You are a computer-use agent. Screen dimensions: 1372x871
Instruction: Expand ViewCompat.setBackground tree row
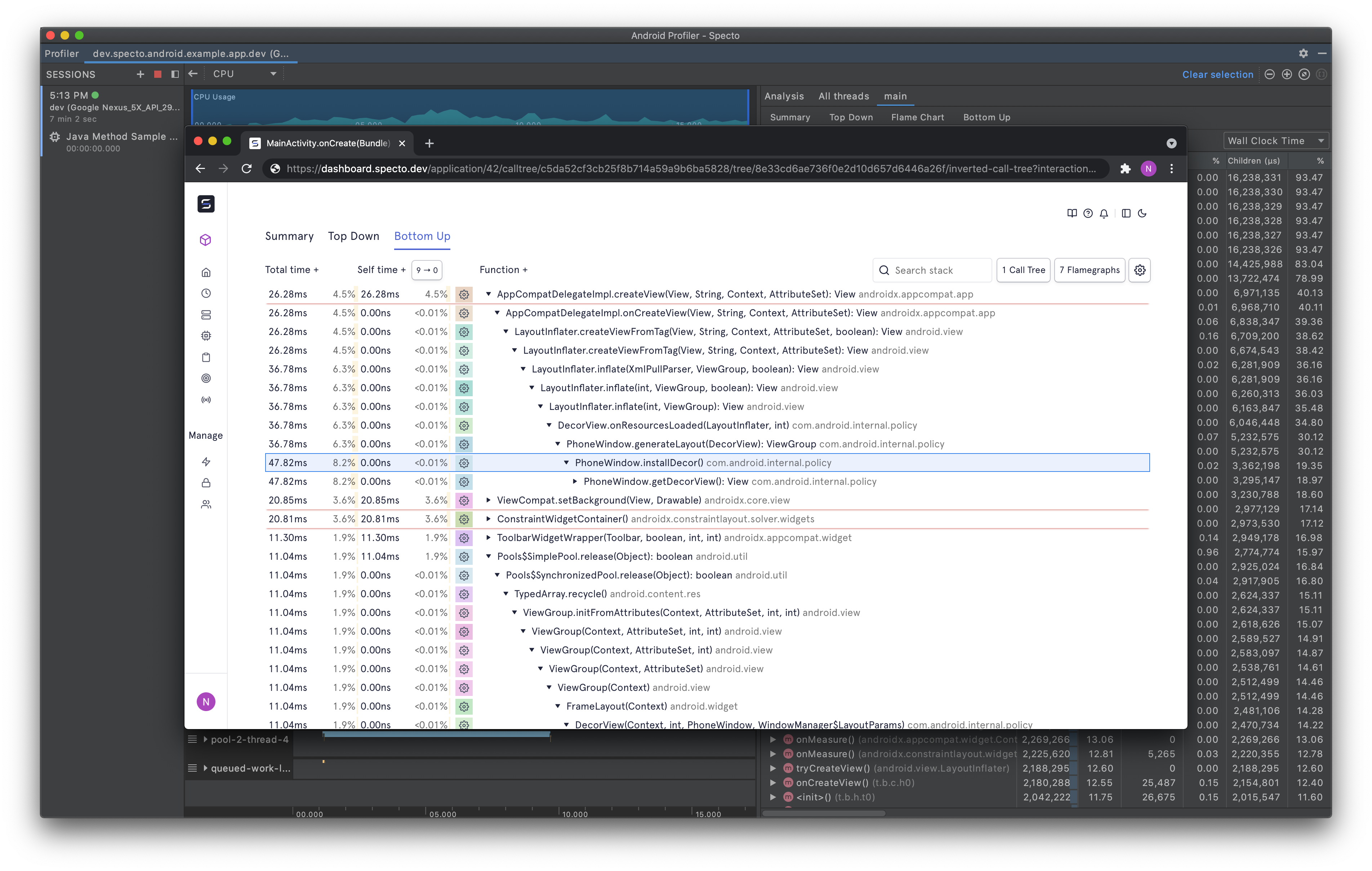tap(488, 500)
